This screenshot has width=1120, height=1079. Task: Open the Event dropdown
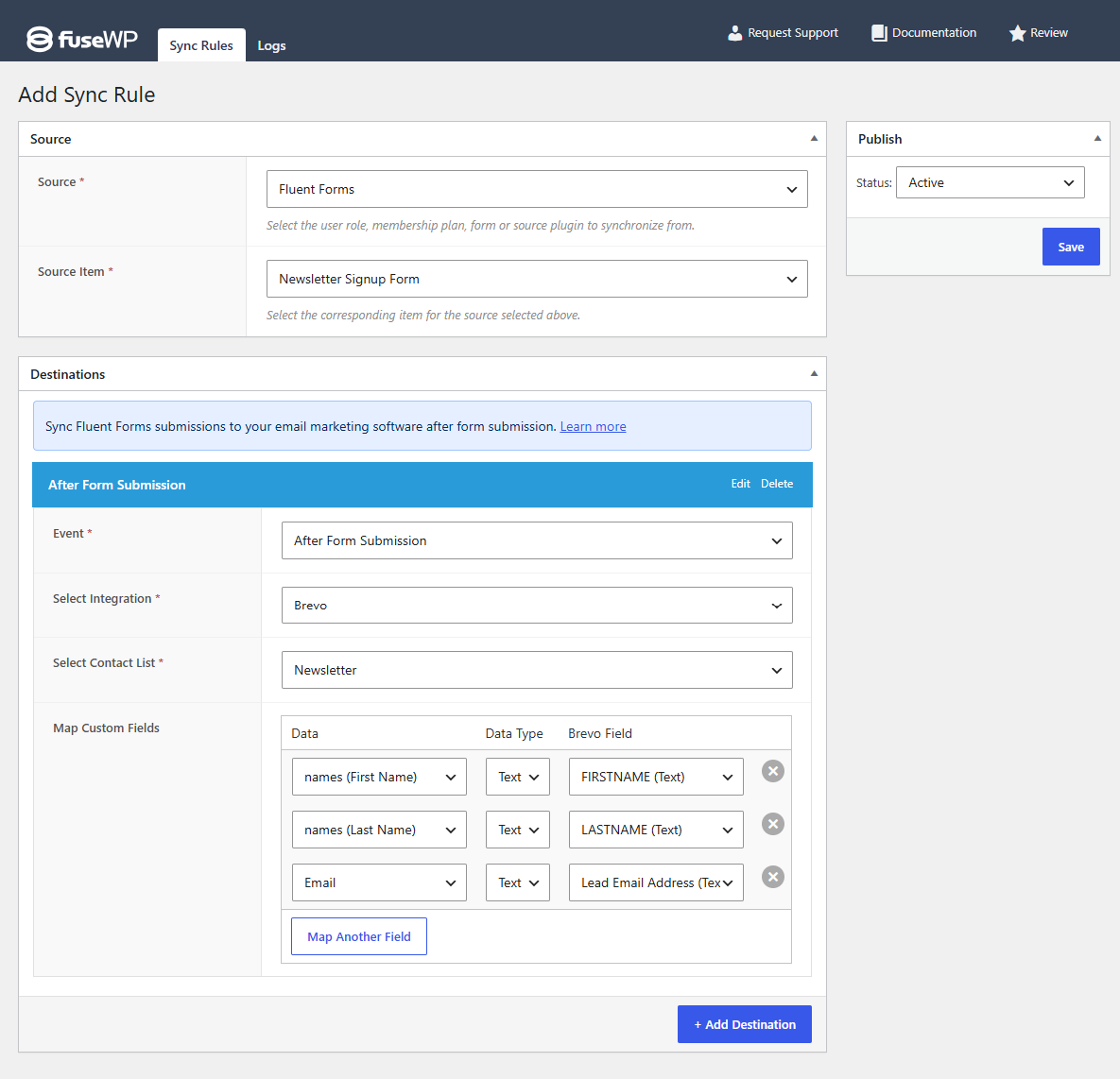click(x=537, y=540)
